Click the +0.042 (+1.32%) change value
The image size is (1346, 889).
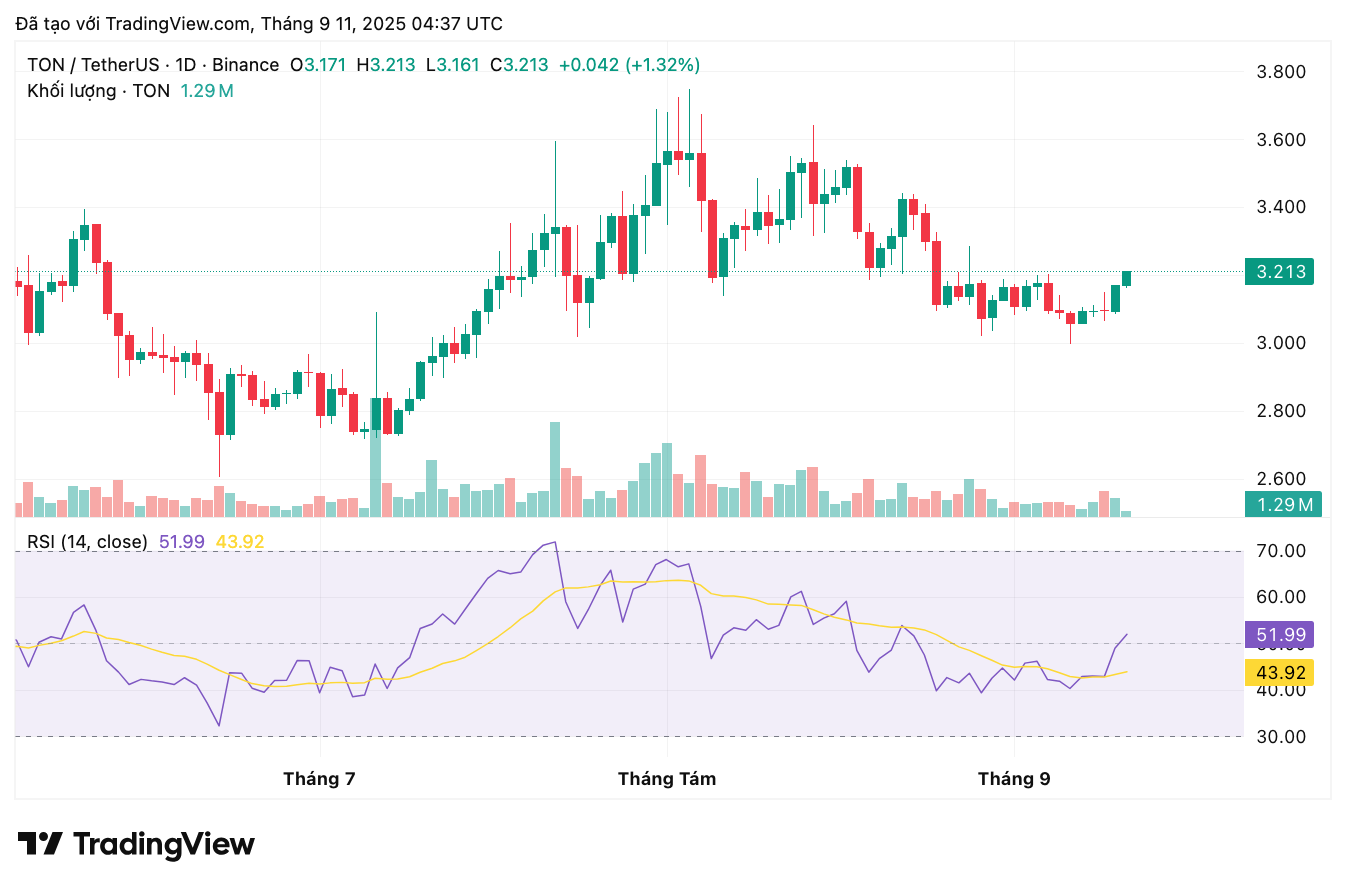click(x=629, y=65)
